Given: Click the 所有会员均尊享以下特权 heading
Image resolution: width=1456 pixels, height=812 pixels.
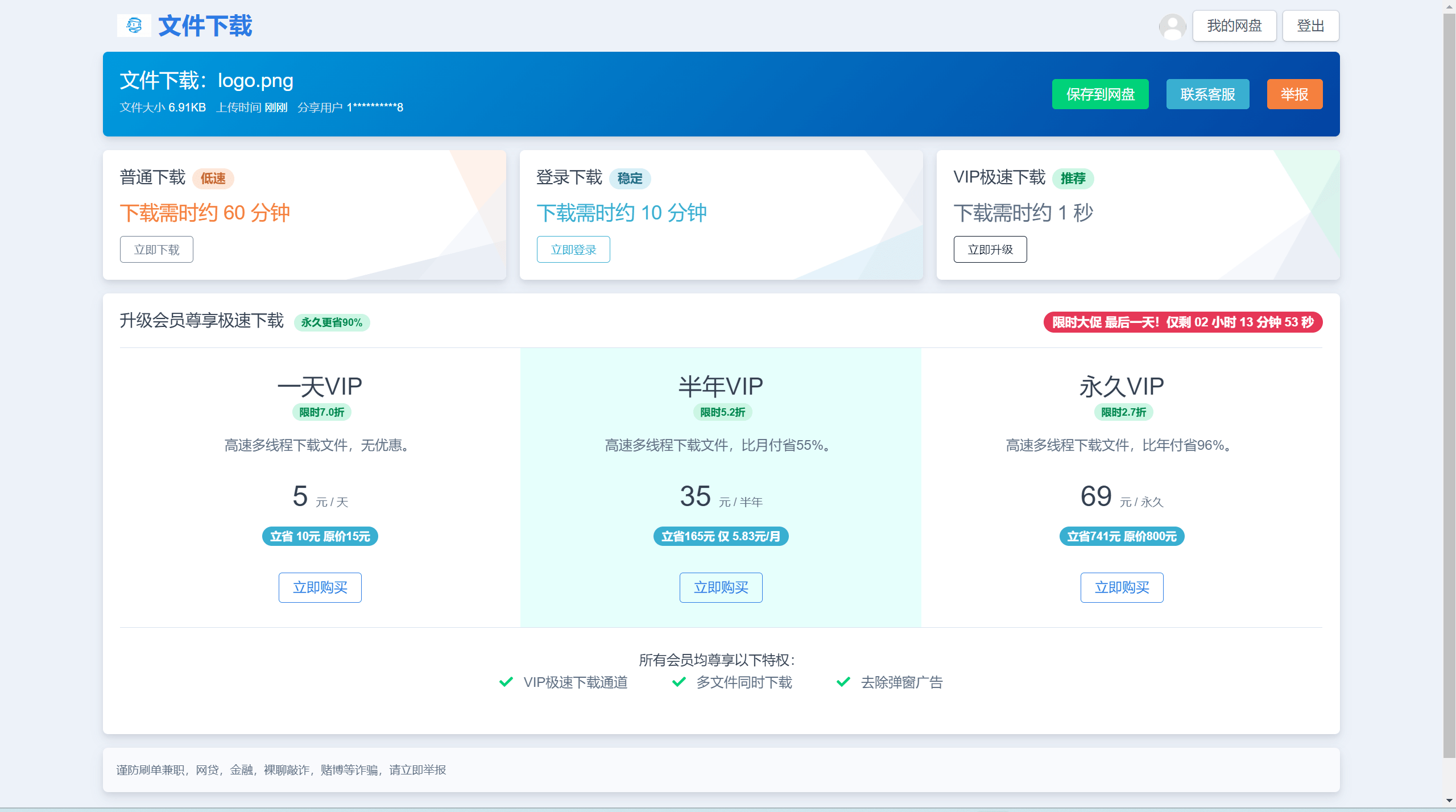Looking at the screenshot, I should 718,660.
